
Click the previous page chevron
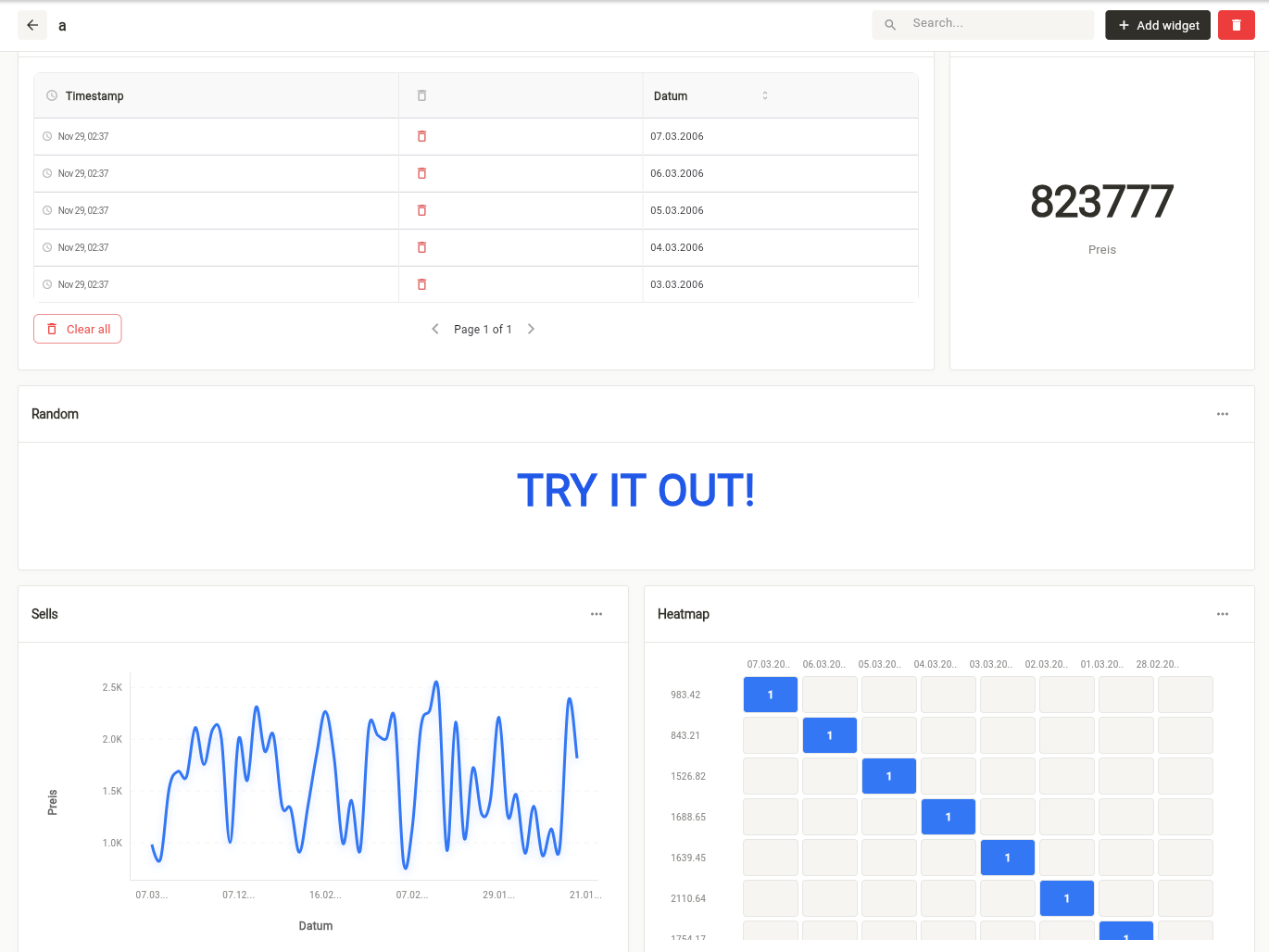click(434, 328)
